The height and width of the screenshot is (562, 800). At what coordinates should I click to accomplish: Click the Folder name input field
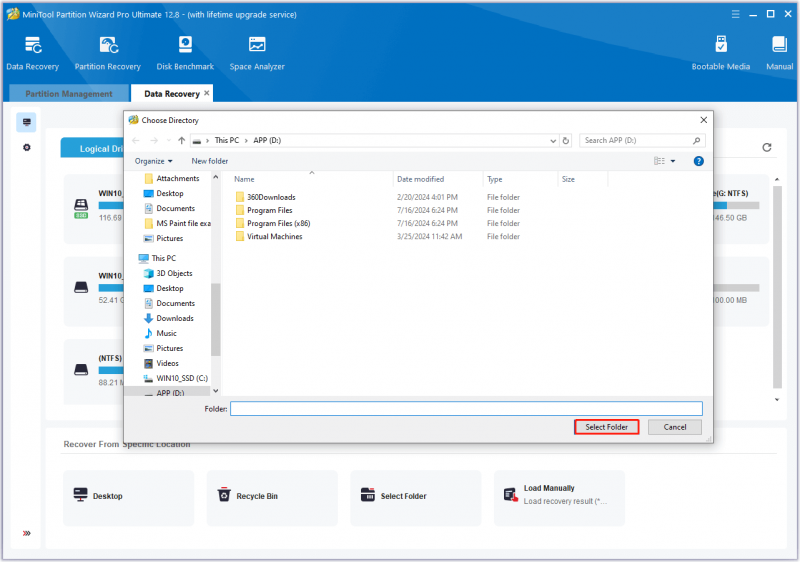point(466,408)
